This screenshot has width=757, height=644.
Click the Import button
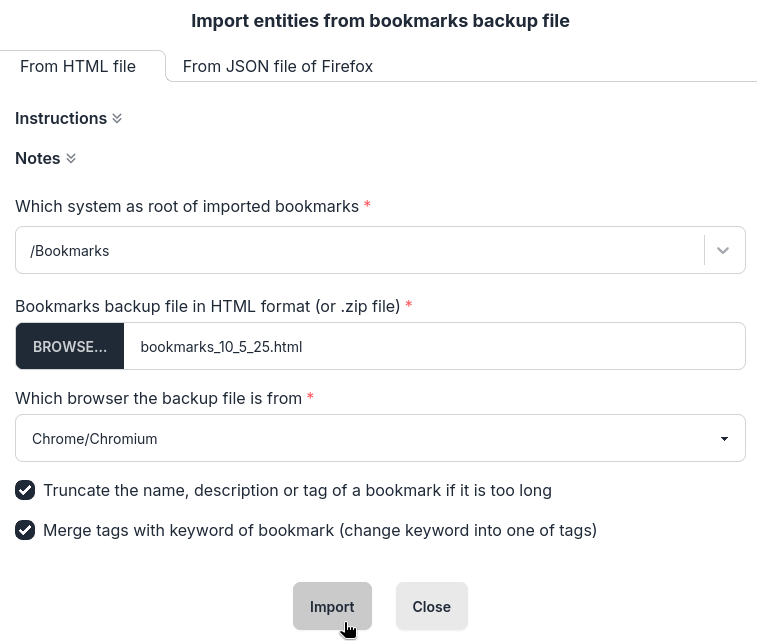click(332, 606)
